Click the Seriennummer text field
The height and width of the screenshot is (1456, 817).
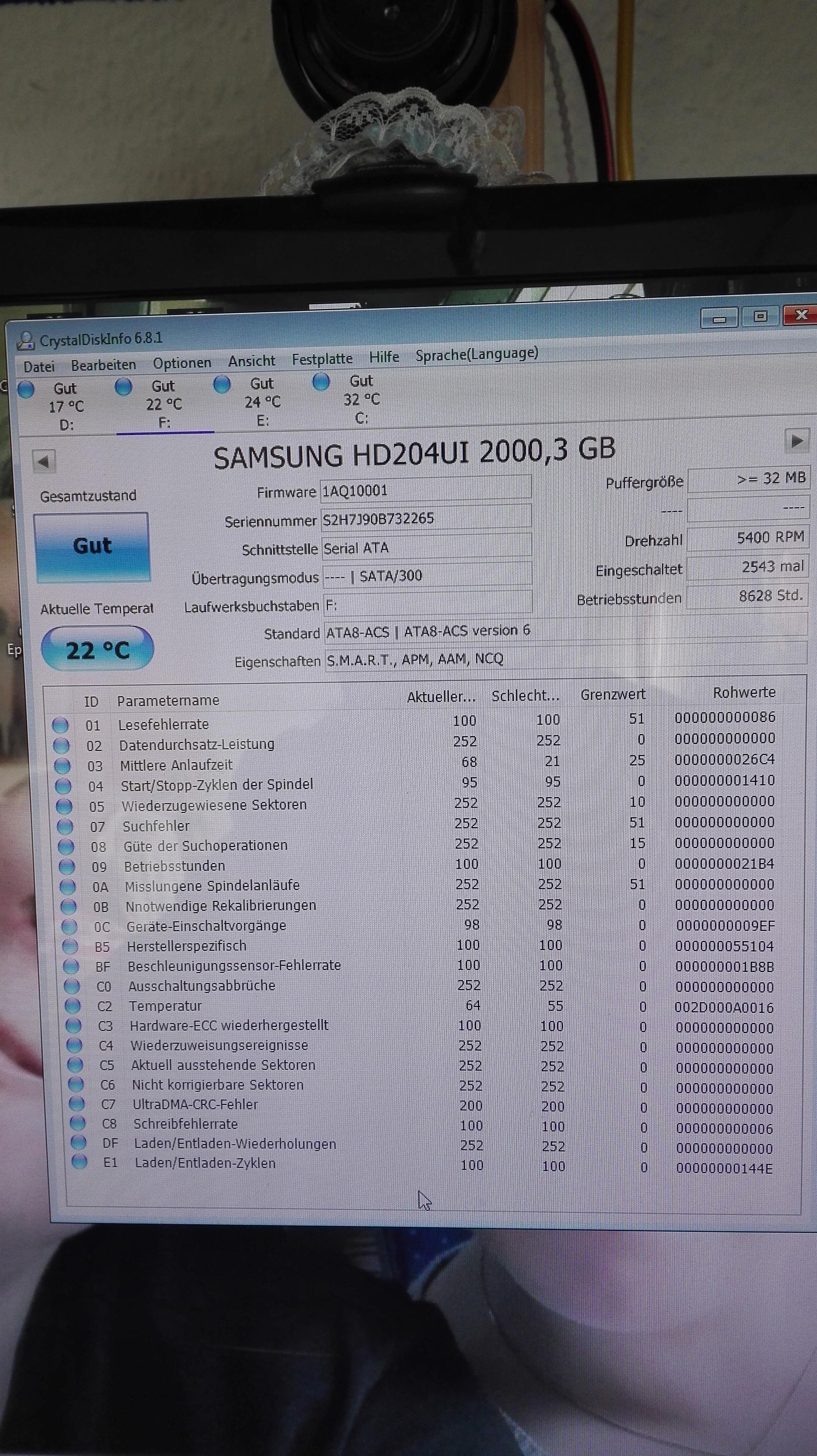tap(426, 518)
